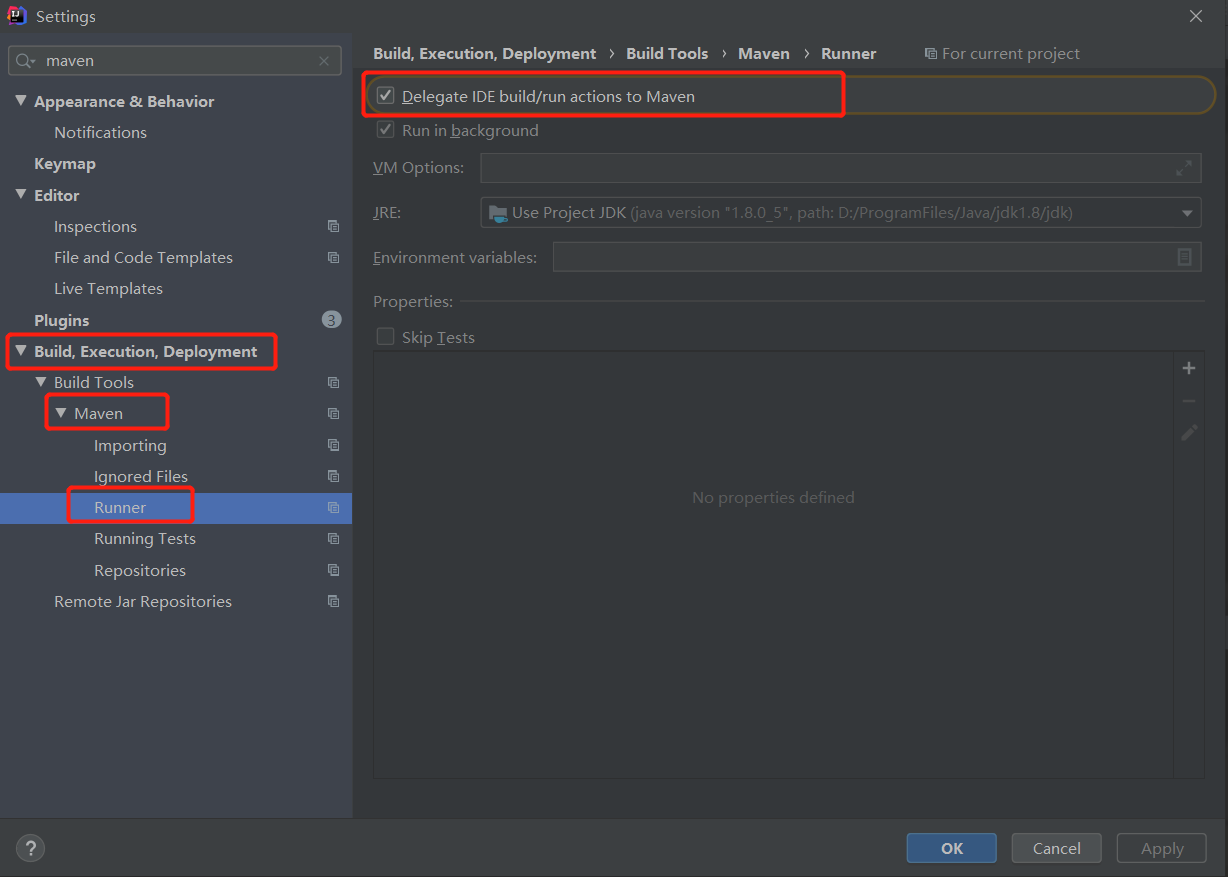The height and width of the screenshot is (877, 1228).
Task: Expand the VM Options field with arrows icon
Action: pyautogui.click(x=1184, y=168)
